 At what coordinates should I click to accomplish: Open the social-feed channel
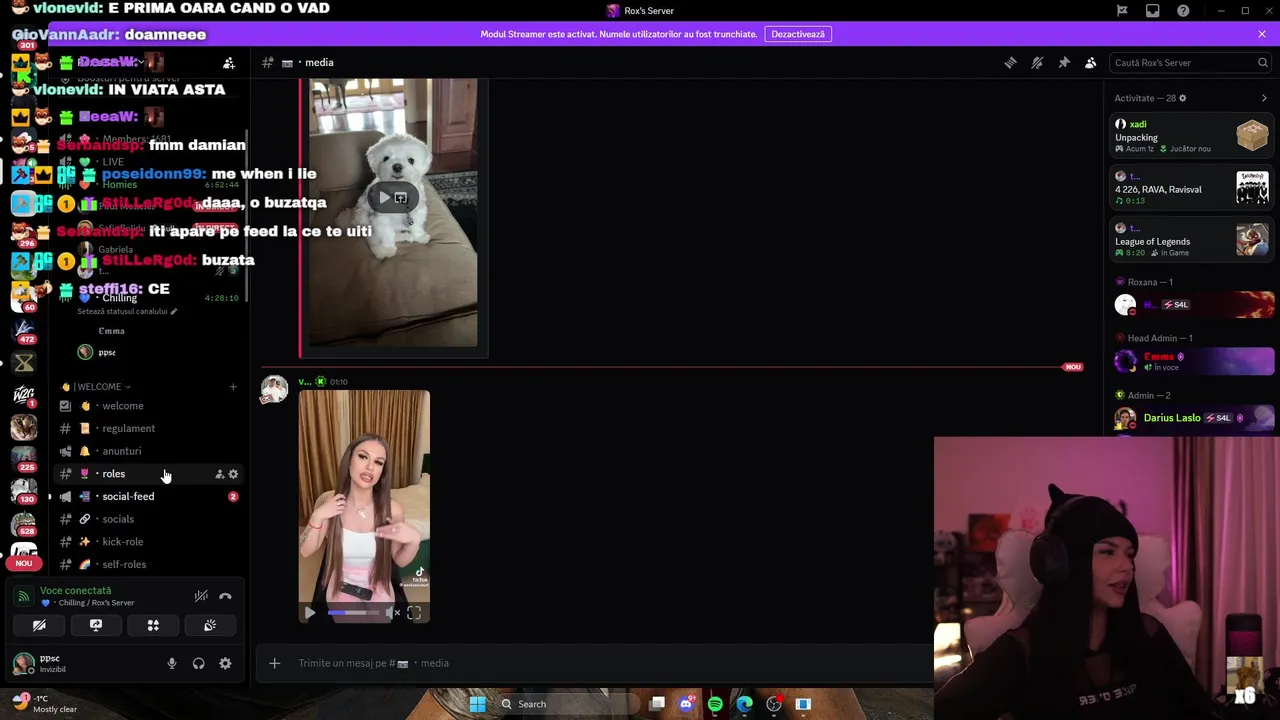(x=150, y=496)
